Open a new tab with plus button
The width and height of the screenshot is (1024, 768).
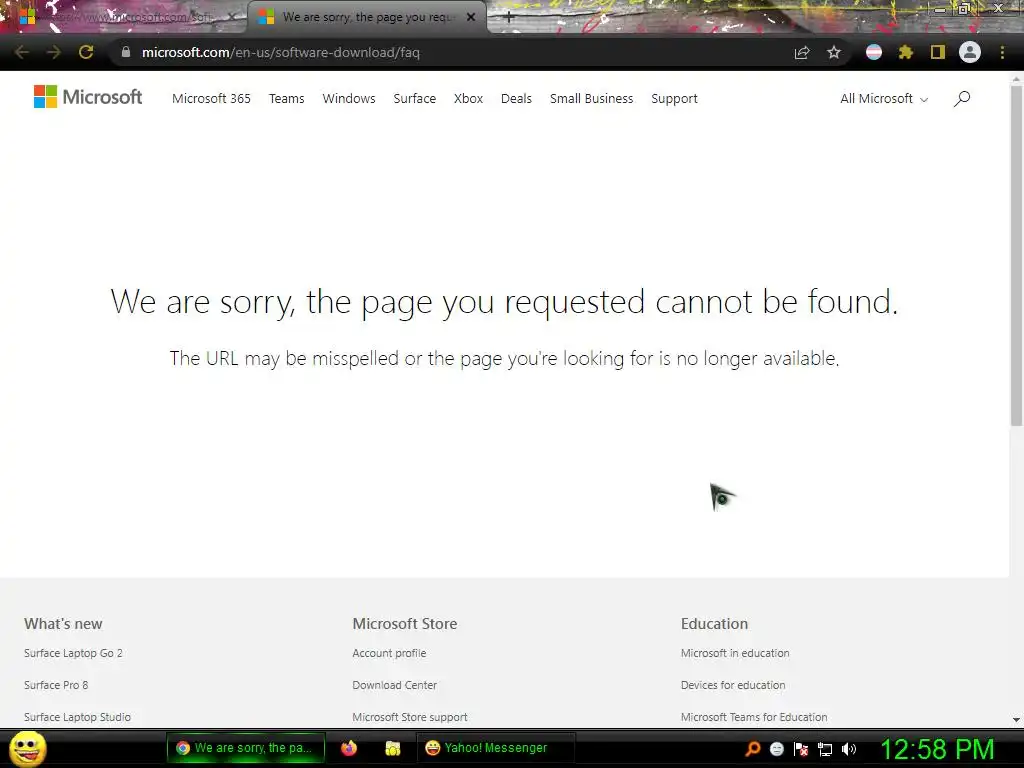tap(509, 17)
